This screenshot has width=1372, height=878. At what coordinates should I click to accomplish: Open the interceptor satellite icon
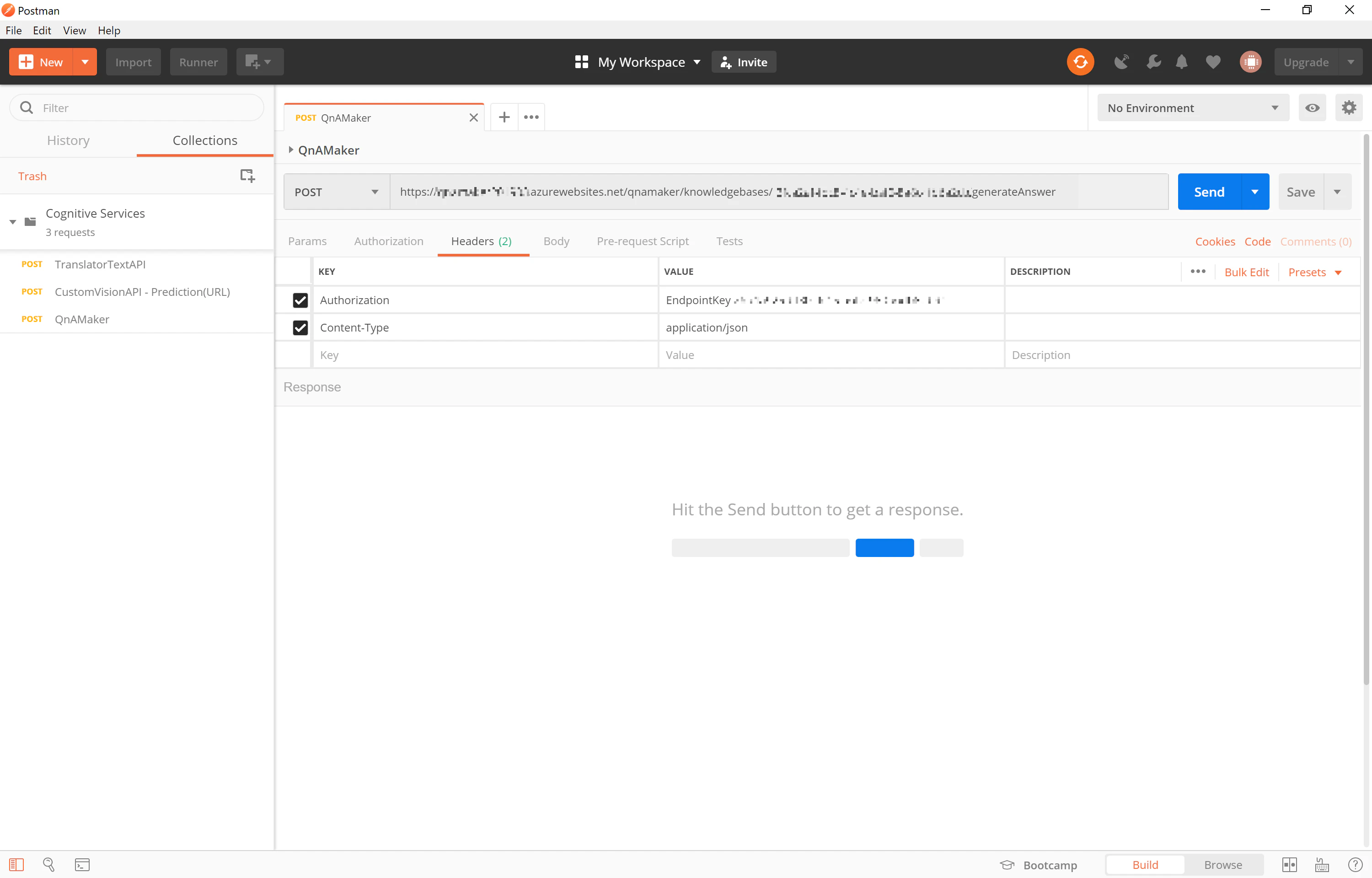(x=1121, y=62)
